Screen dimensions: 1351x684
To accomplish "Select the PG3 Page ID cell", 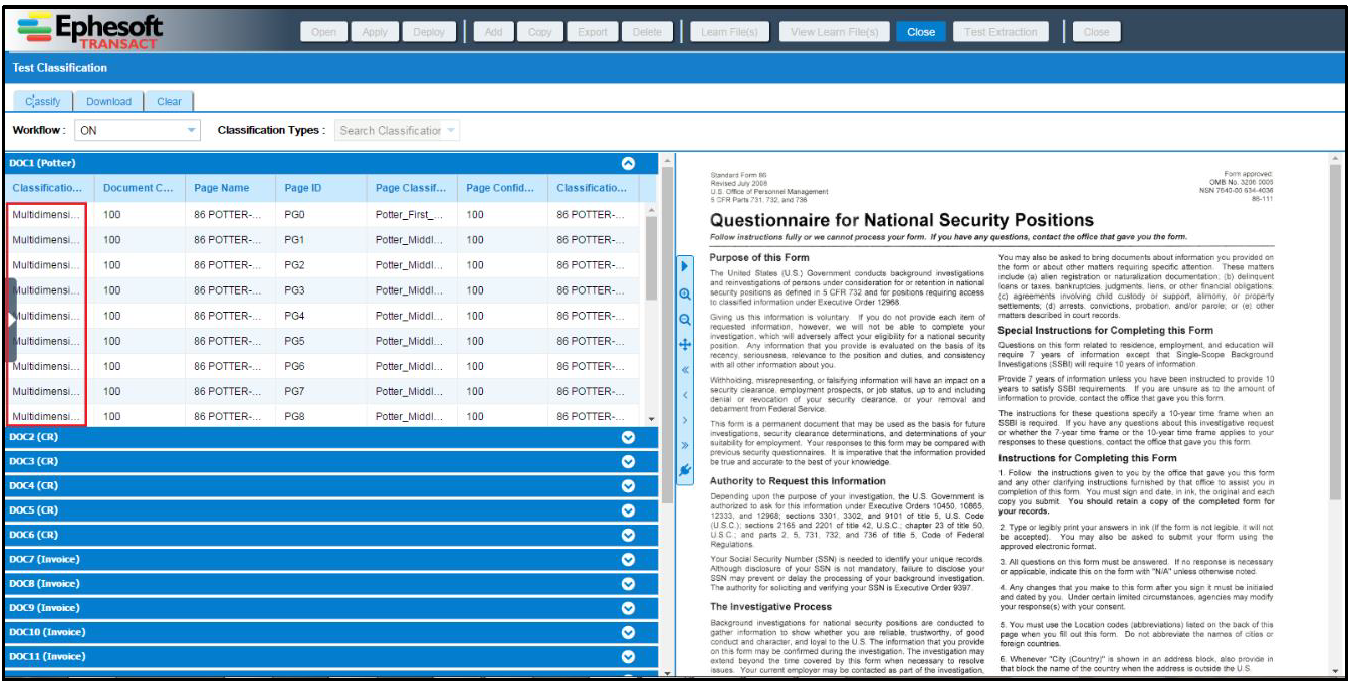I will (320, 290).
